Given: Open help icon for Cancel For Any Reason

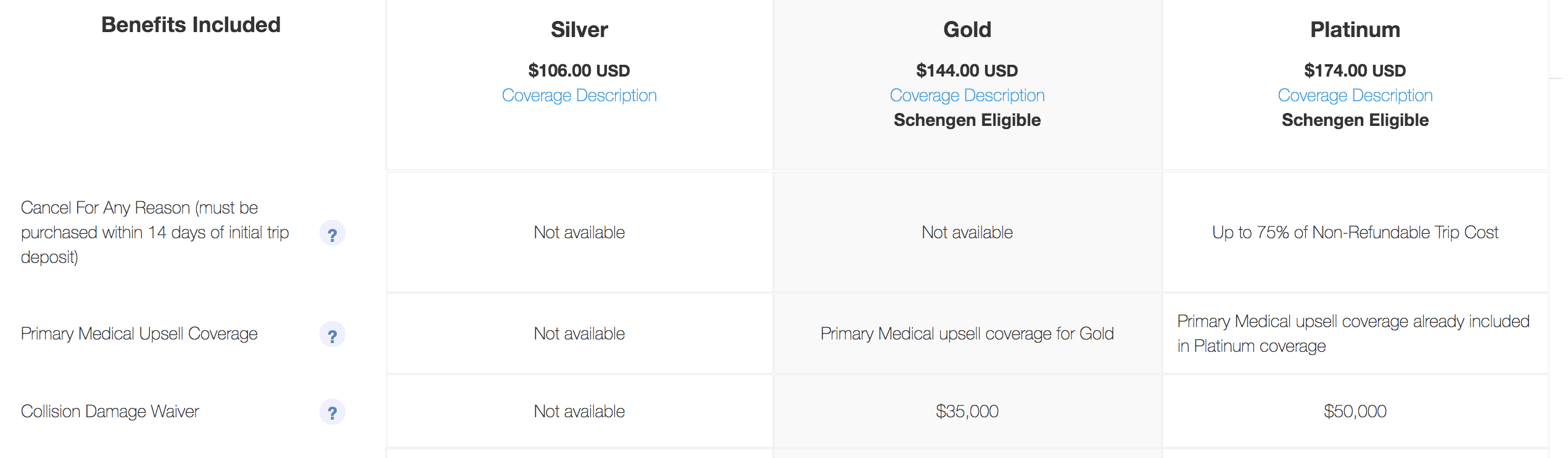Looking at the screenshot, I should click(332, 233).
